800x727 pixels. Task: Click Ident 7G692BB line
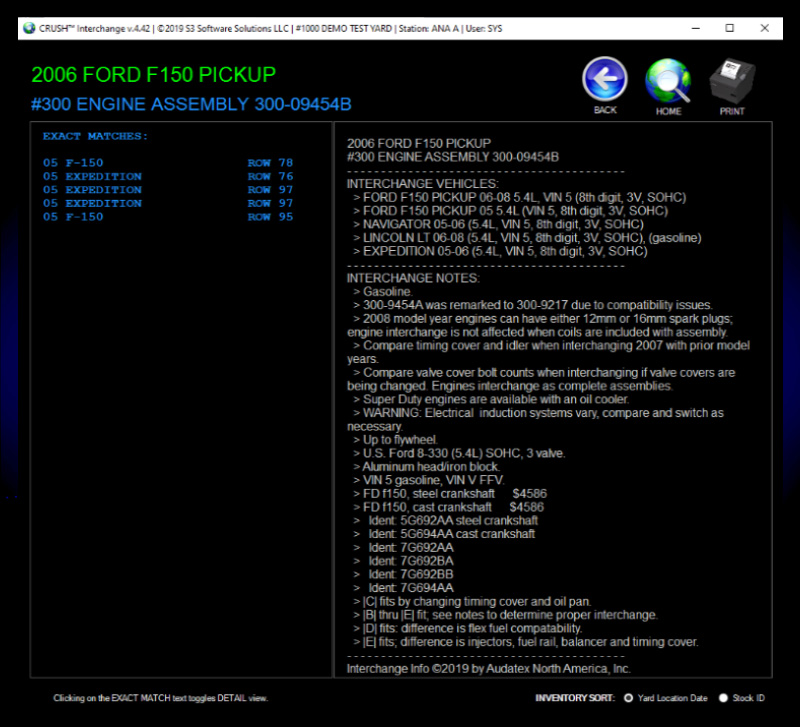pyautogui.click(x=403, y=574)
